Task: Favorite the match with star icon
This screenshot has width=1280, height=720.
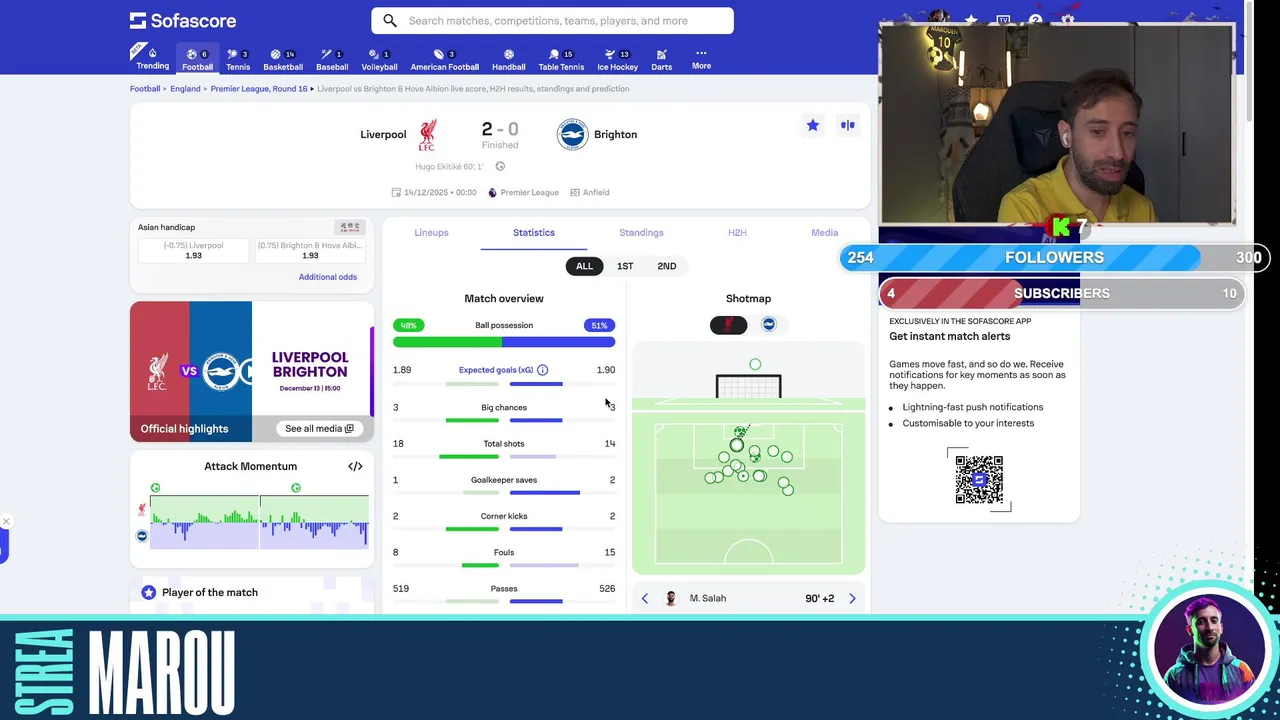Action: 812,125
